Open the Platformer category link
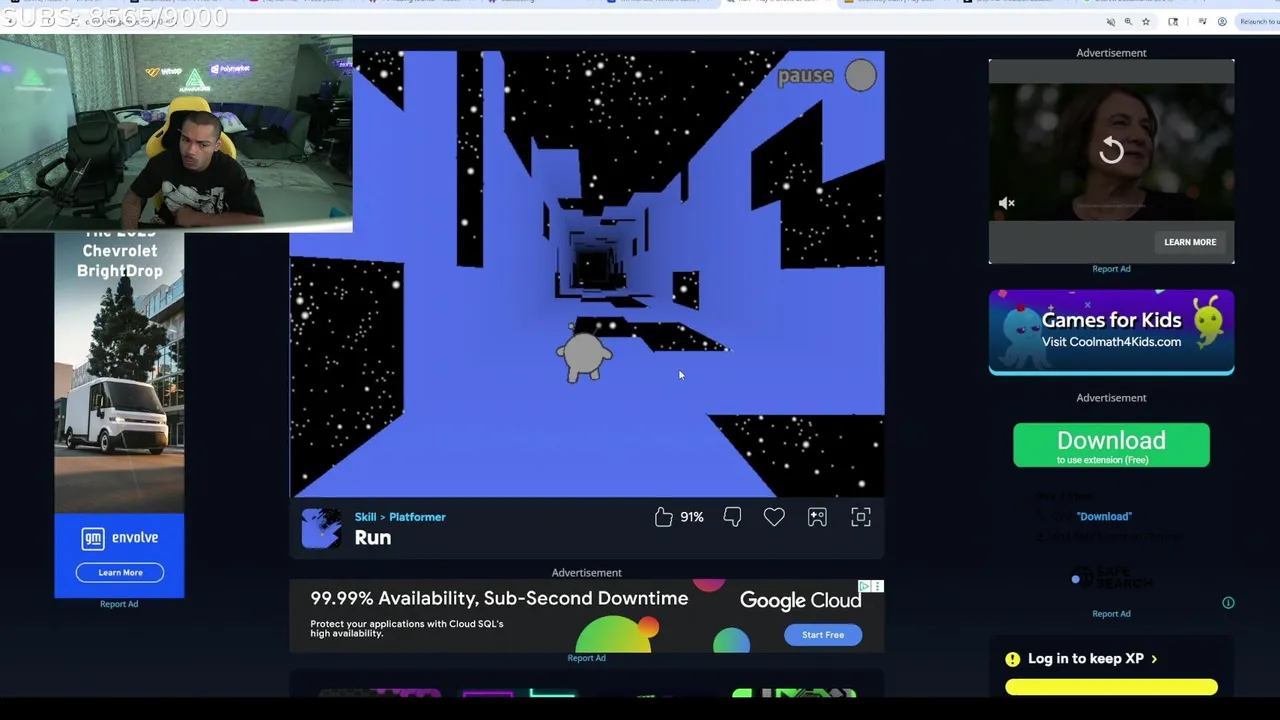The image size is (1280, 720). (417, 517)
